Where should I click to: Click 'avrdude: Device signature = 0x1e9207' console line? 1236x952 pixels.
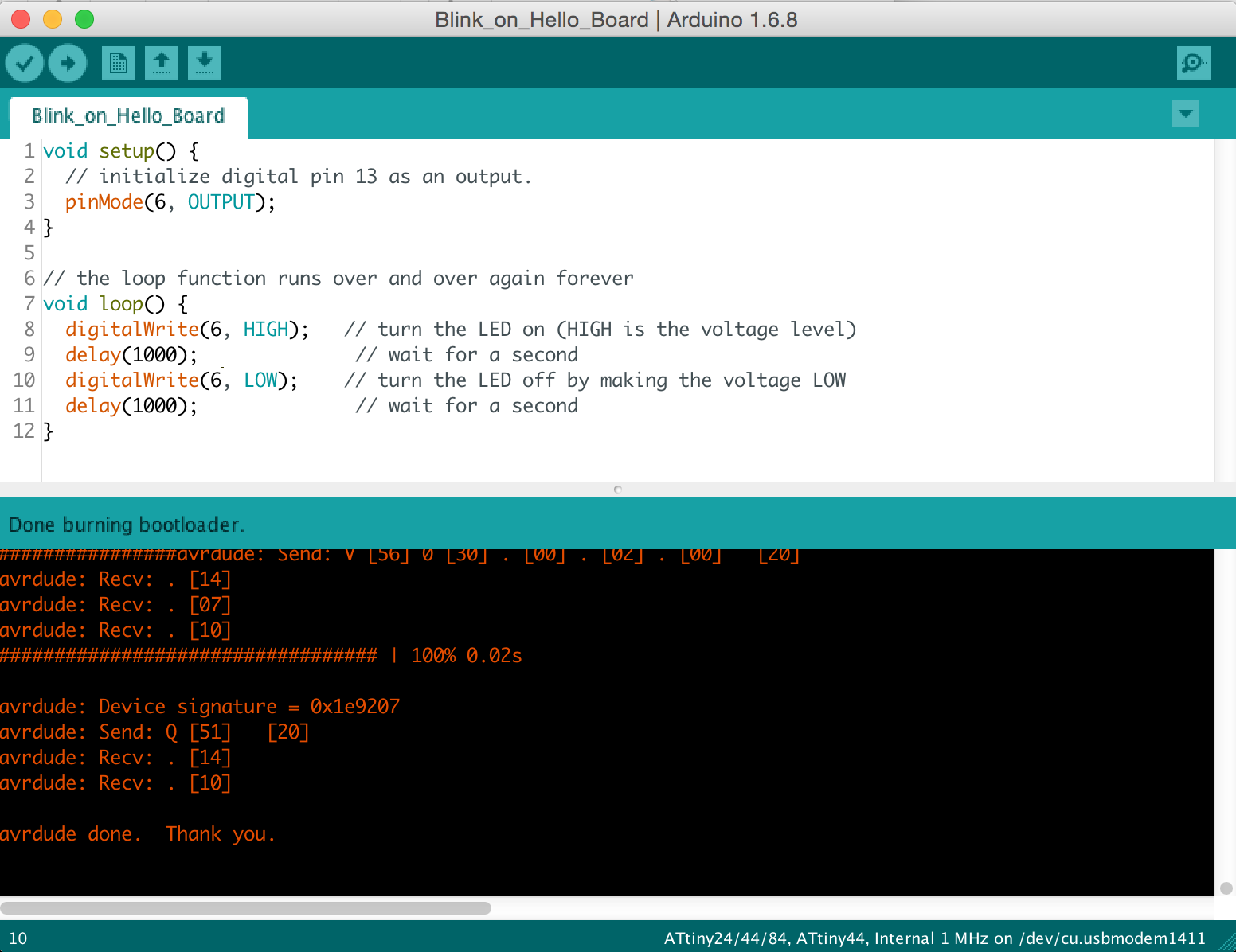tap(200, 707)
